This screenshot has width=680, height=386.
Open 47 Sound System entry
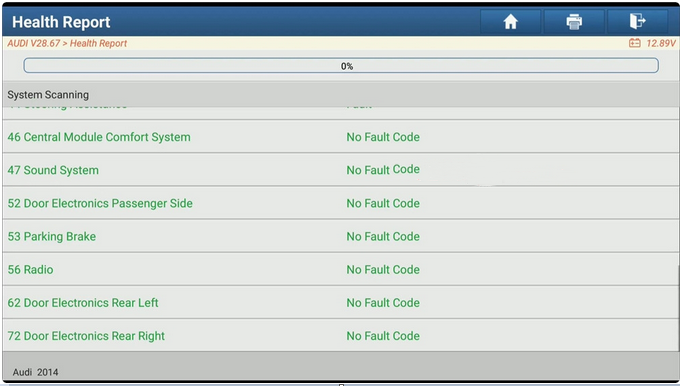click(x=340, y=170)
